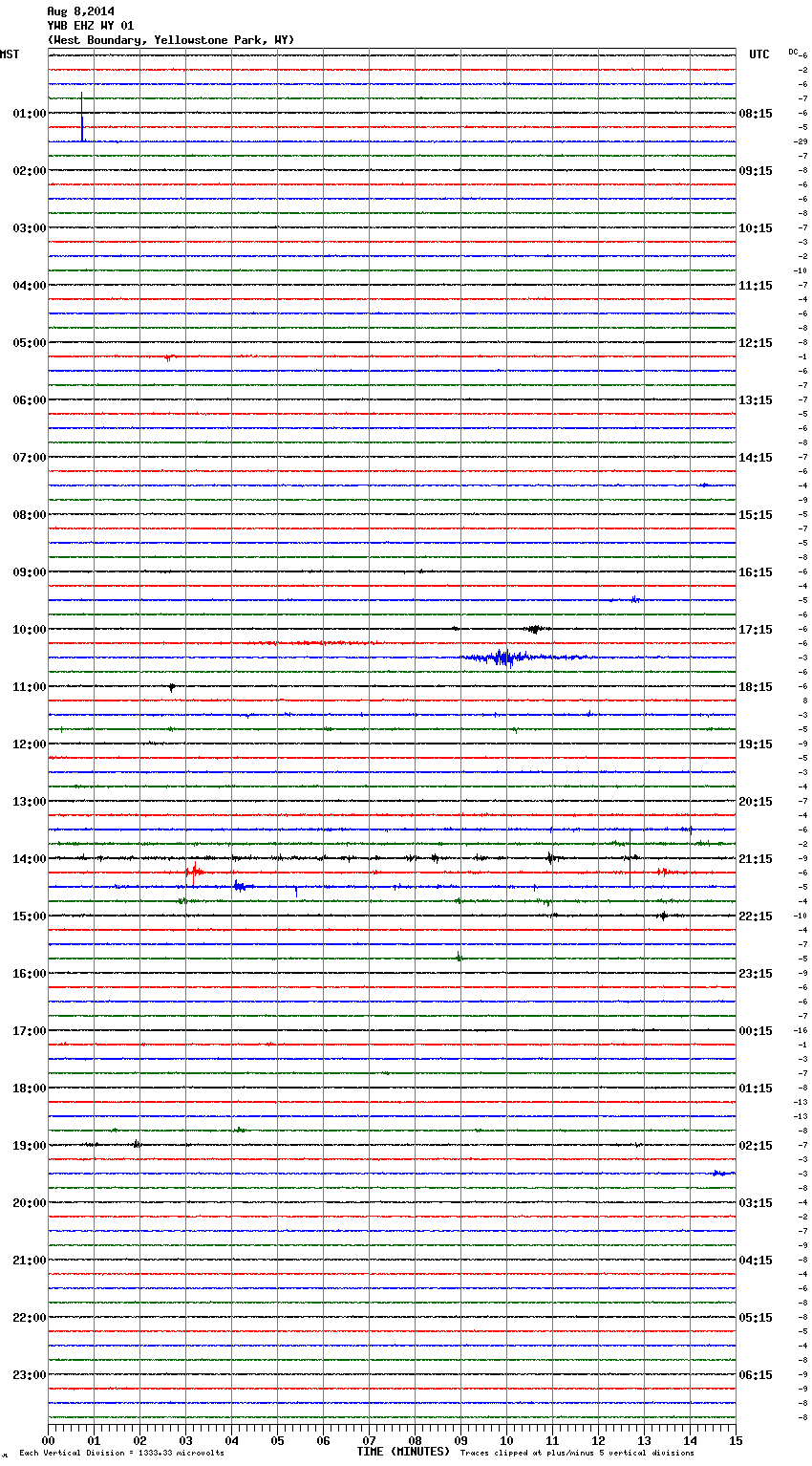Select the 14:00 MST time label
812x1466 pixels.
coord(29,859)
